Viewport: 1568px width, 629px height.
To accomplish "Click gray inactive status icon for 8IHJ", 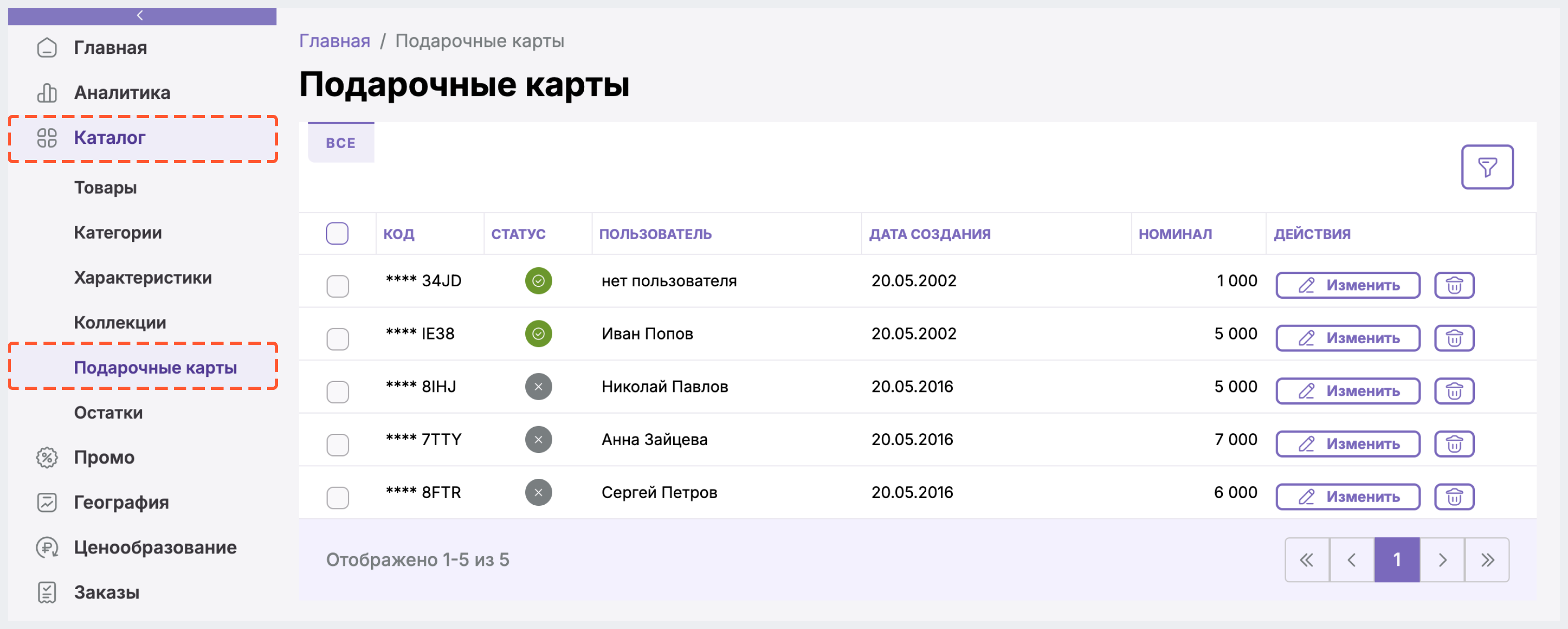I will point(538,387).
